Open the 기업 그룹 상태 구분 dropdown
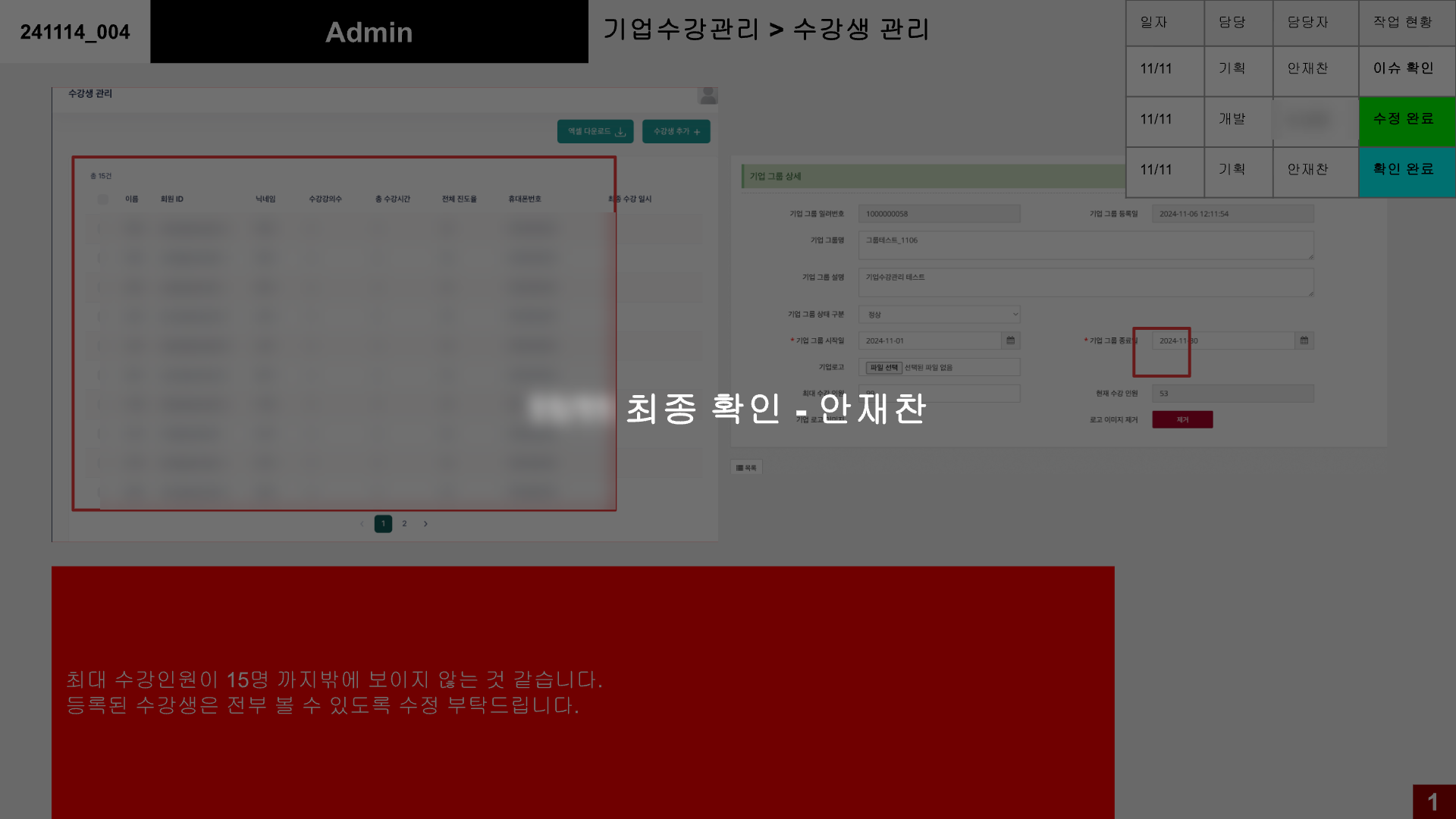This screenshot has height=819, width=1456. pyautogui.click(x=939, y=314)
